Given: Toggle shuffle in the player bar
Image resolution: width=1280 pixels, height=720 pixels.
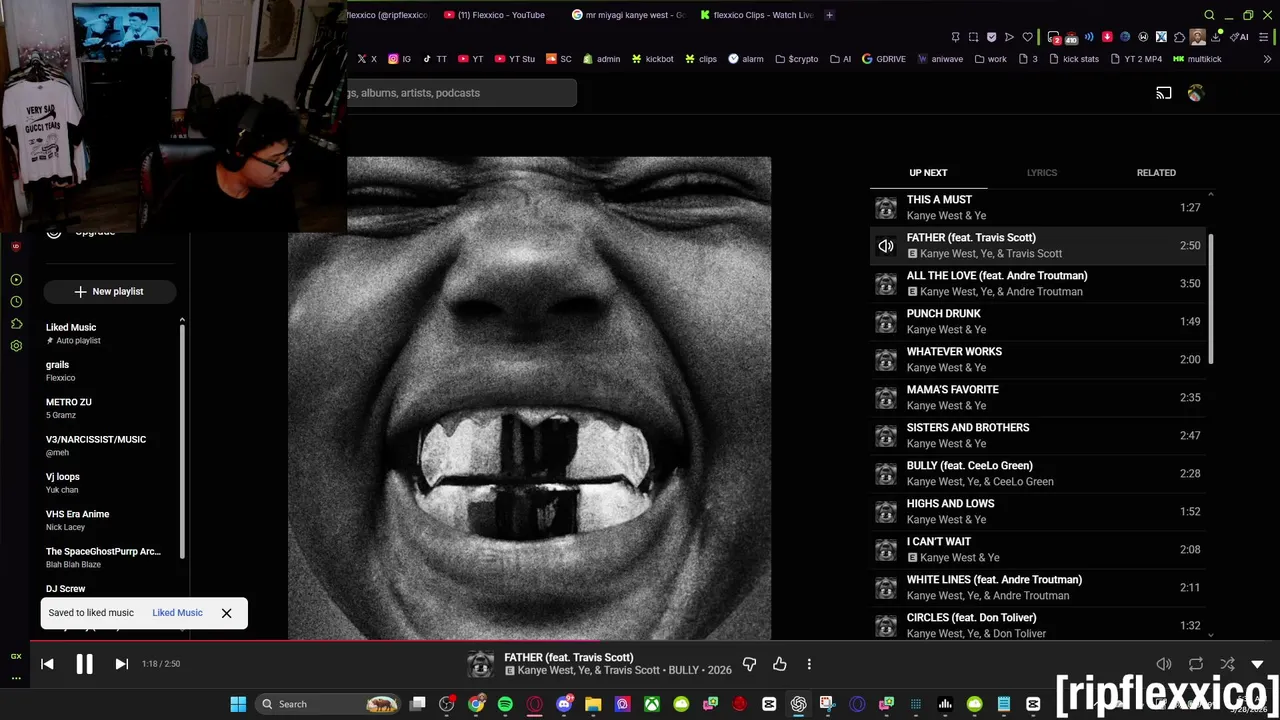Looking at the screenshot, I should coord(1227,664).
